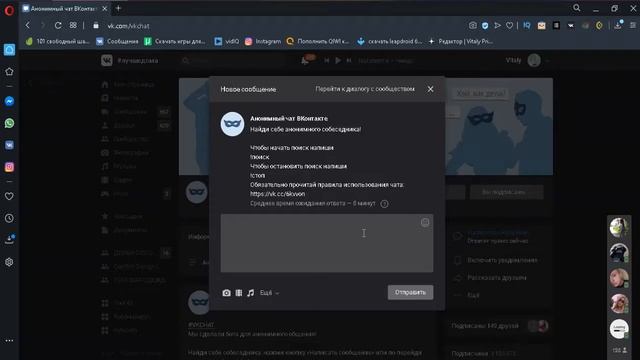Open Opera main menu logo
Viewport: 640px width, 360px height.
pos(9,10)
